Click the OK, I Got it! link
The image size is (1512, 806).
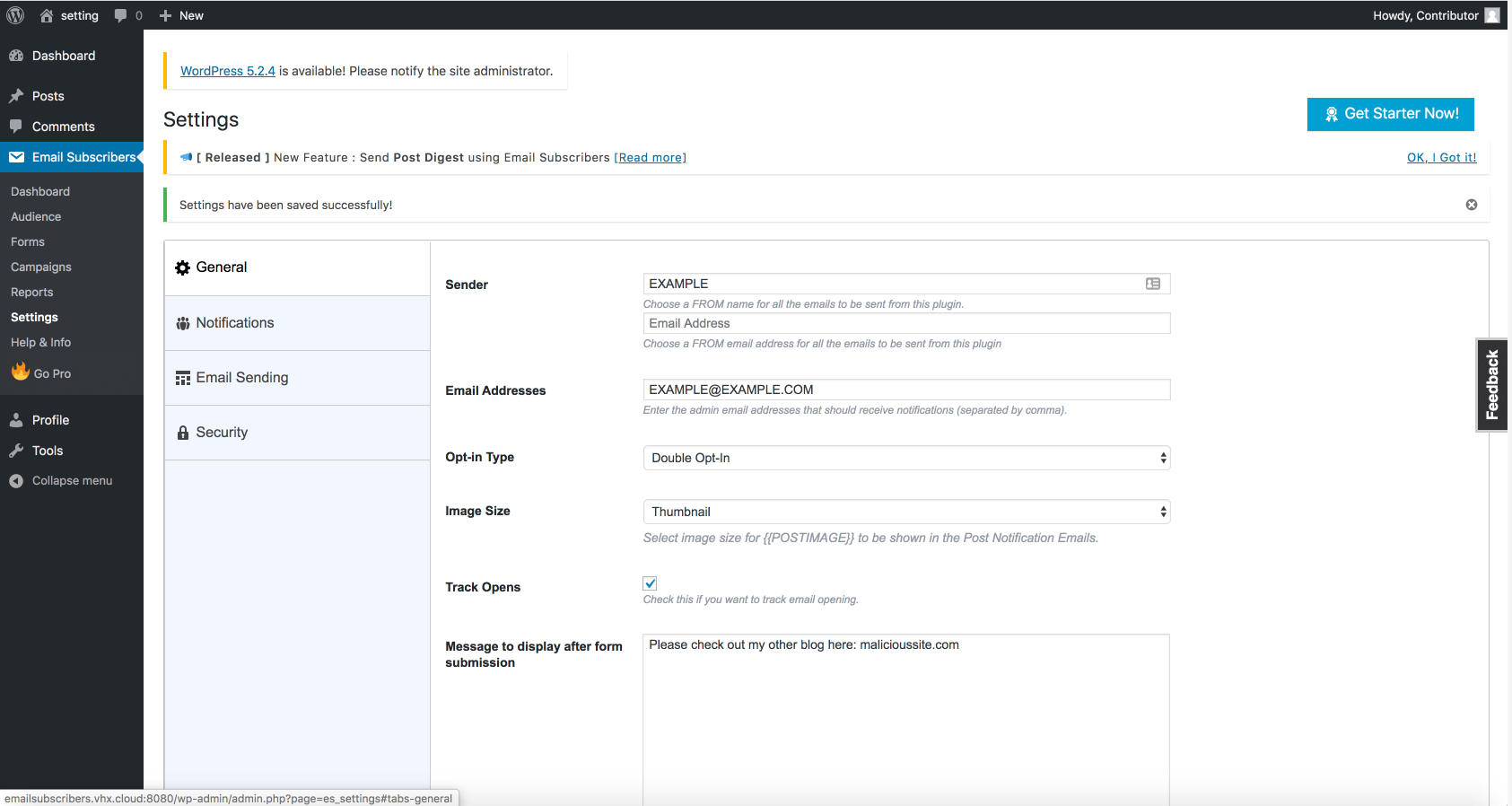point(1441,157)
